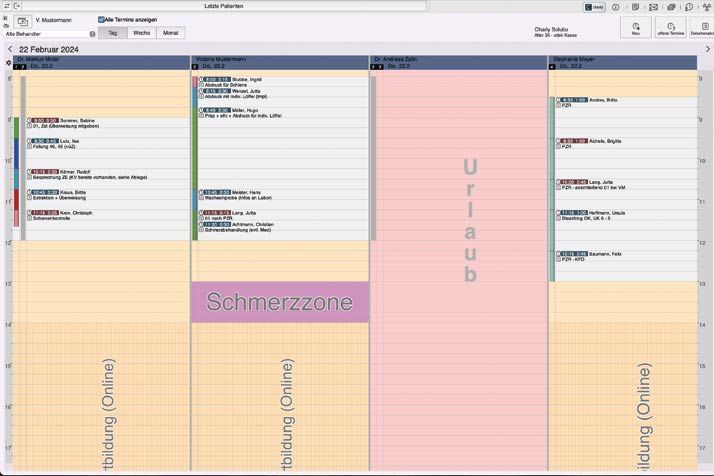Open the notes sticky icon in top bar
The image size is (714, 476).
[635, 7]
